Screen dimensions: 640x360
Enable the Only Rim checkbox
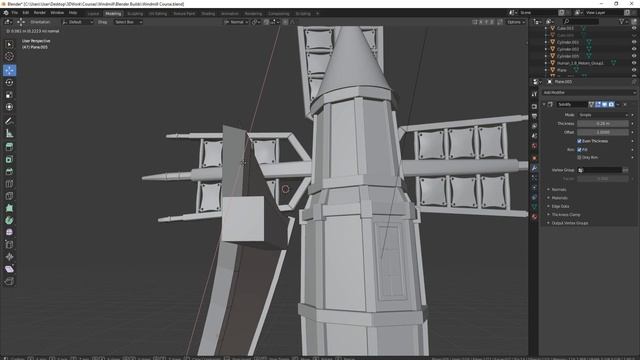(579, 157)
